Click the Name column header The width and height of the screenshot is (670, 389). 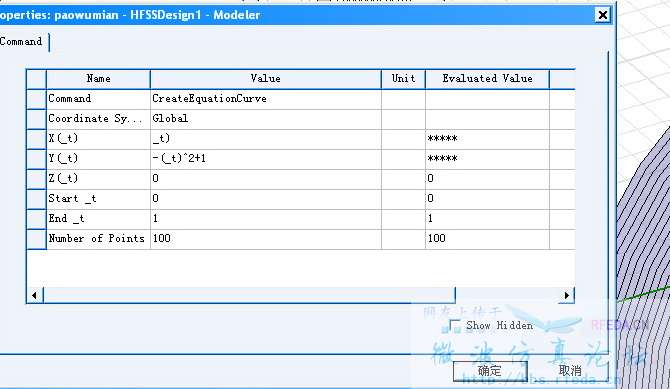(98, 79)
